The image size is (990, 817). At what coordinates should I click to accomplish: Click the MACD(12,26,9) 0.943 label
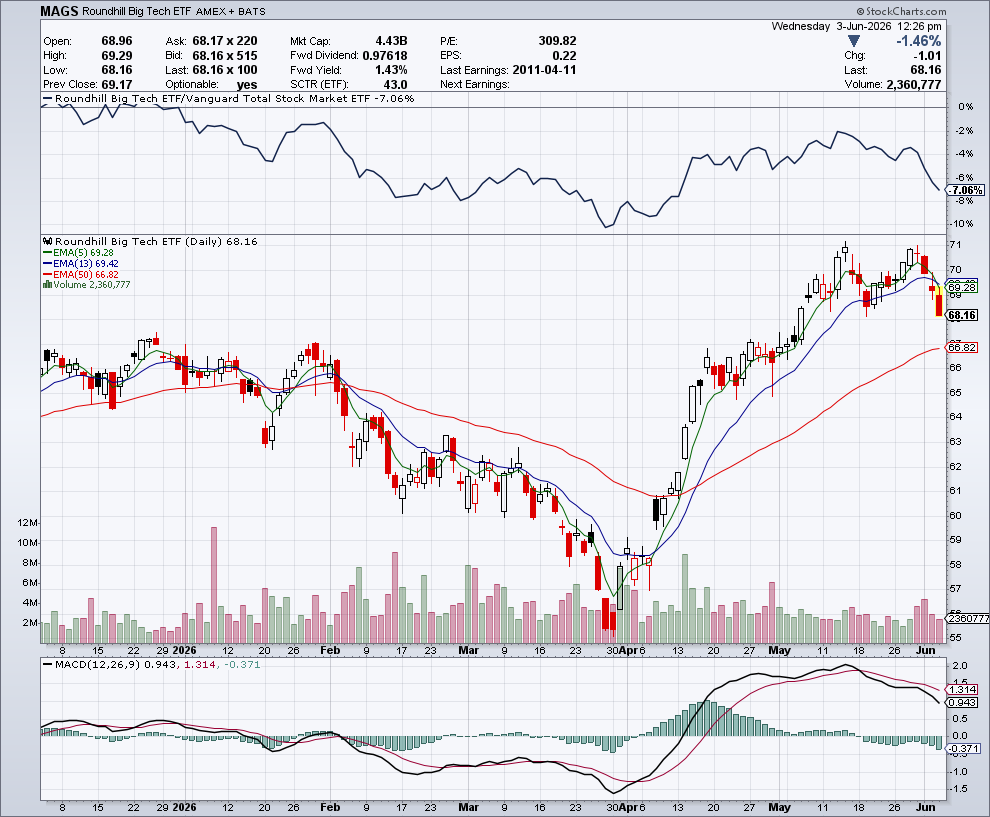(117, 664)
